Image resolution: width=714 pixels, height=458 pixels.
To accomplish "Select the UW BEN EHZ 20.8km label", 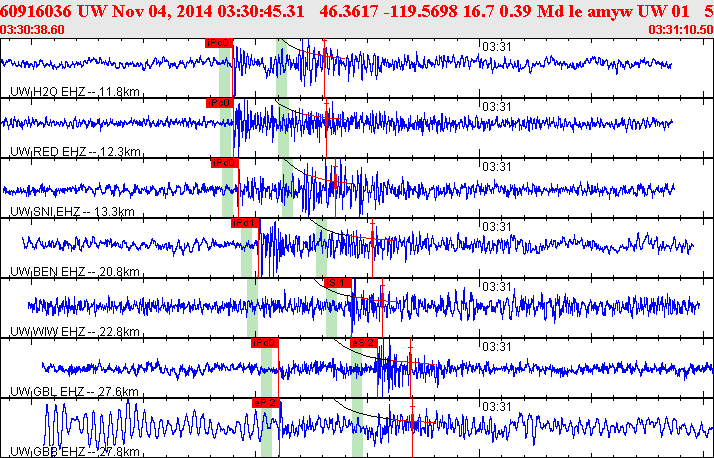I will (x=72, y=272).
